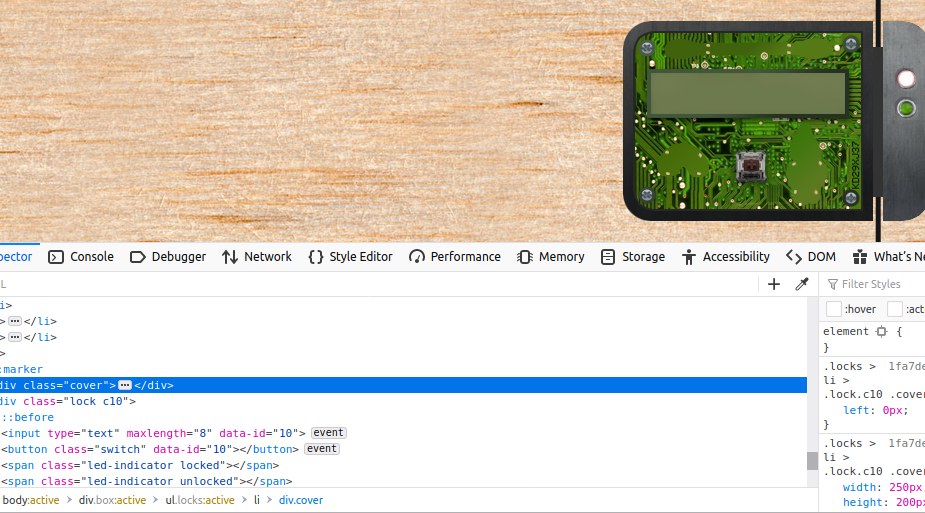Select the div.box.active breadcrumb
This screenshot has width=925, height=513.
[x=112, y=500]
